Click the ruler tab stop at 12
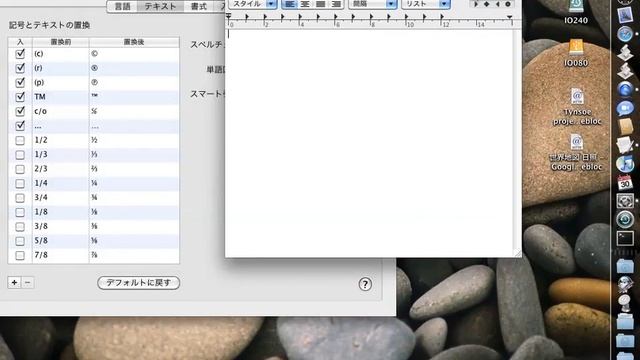Viewport: 640px width, 360px height. coord(442,18)
